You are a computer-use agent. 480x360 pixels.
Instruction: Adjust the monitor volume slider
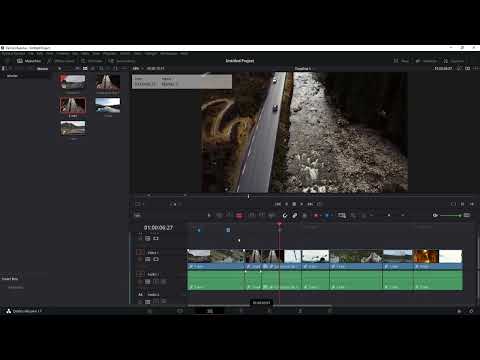(x=450, y=216)
